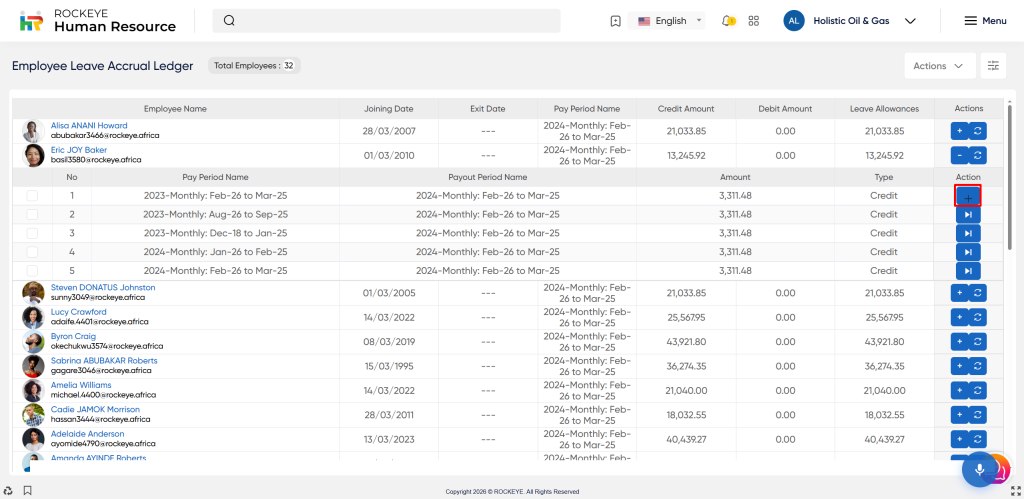Click the Lucy Crawford name link
This screenshot has height=499, width=1024.
coord(79,312)
